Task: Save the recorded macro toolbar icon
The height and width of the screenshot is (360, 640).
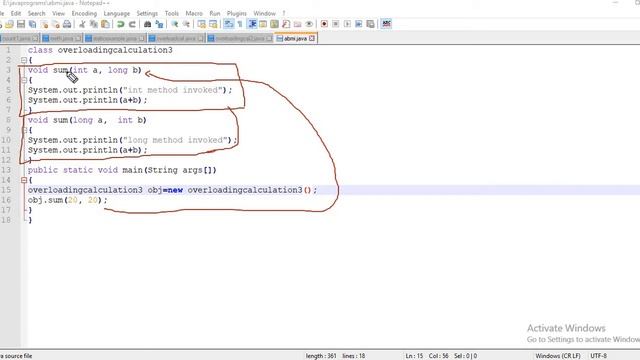Action: tap(370, 24)
